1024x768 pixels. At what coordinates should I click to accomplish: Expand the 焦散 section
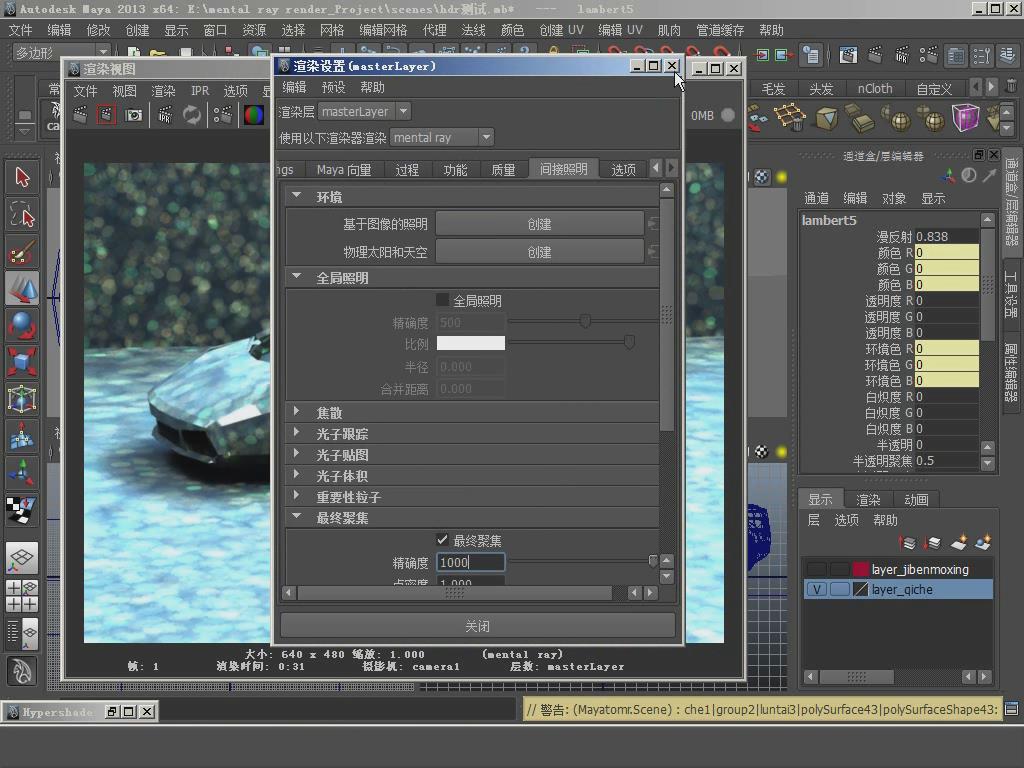[296, 411]
